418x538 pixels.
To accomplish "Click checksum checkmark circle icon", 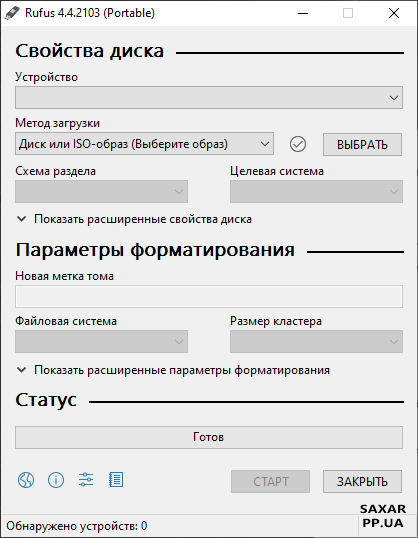I will [298, 144].
